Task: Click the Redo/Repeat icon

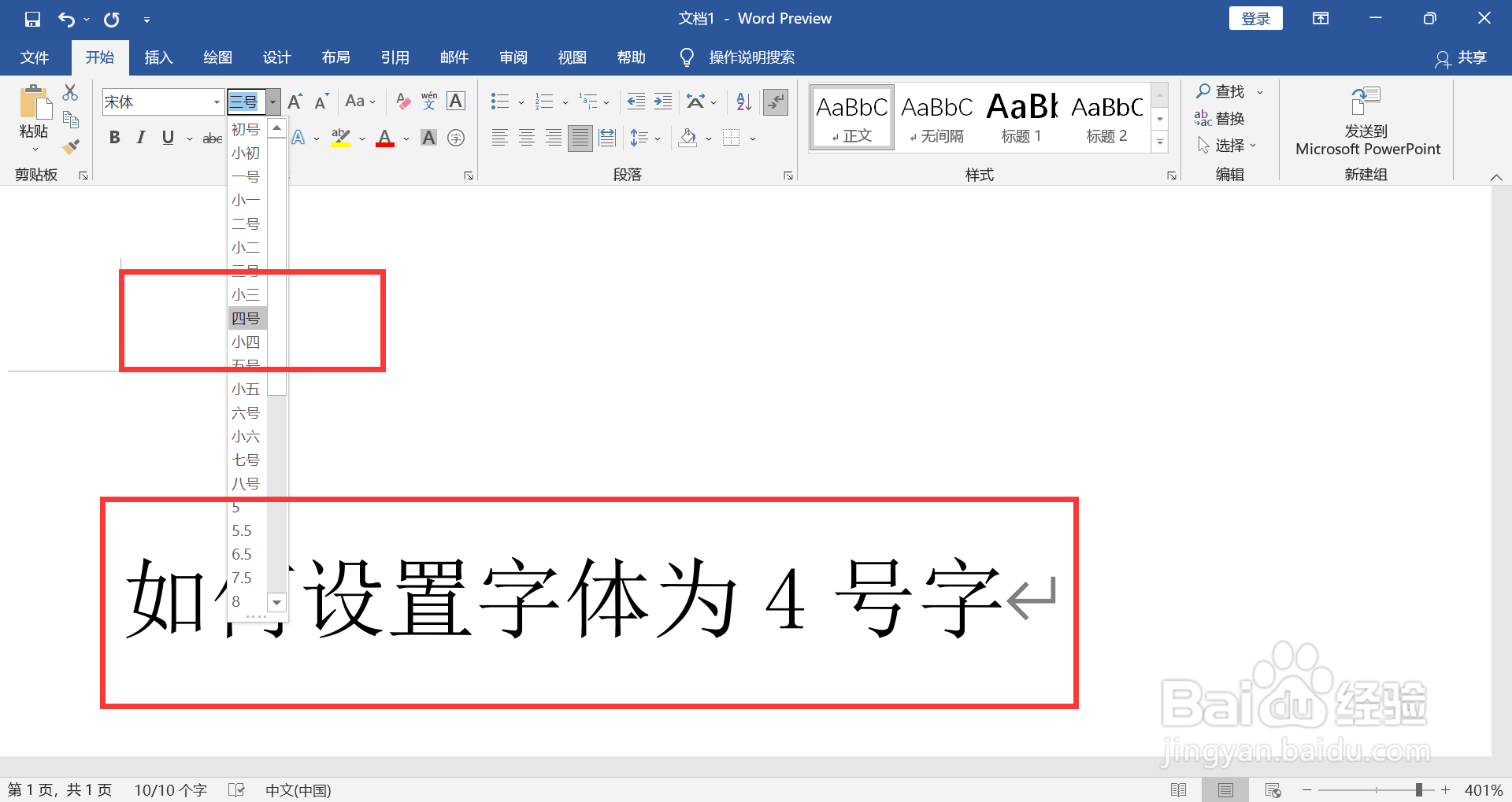Action: (x=112, y=19)
